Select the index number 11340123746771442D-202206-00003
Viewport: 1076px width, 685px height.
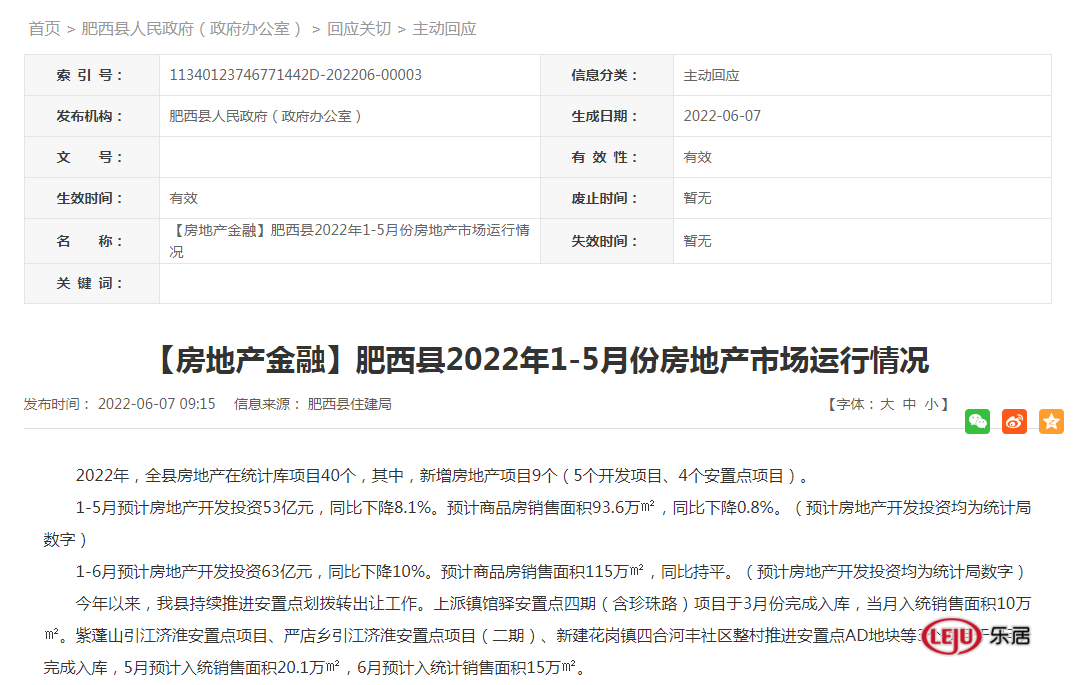click(294, 74)
